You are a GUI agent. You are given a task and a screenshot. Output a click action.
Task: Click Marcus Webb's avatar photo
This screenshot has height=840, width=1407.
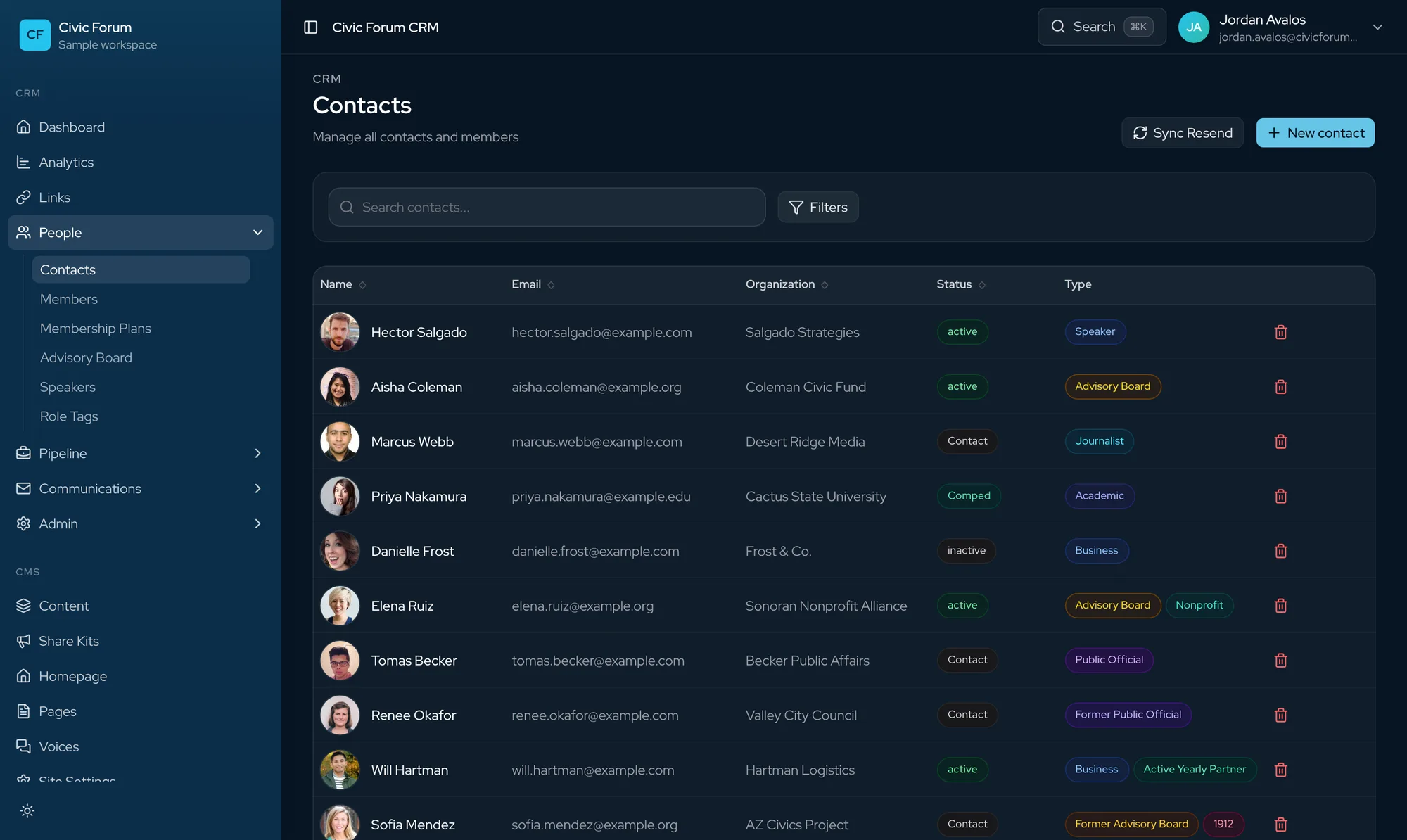point(340,442)
